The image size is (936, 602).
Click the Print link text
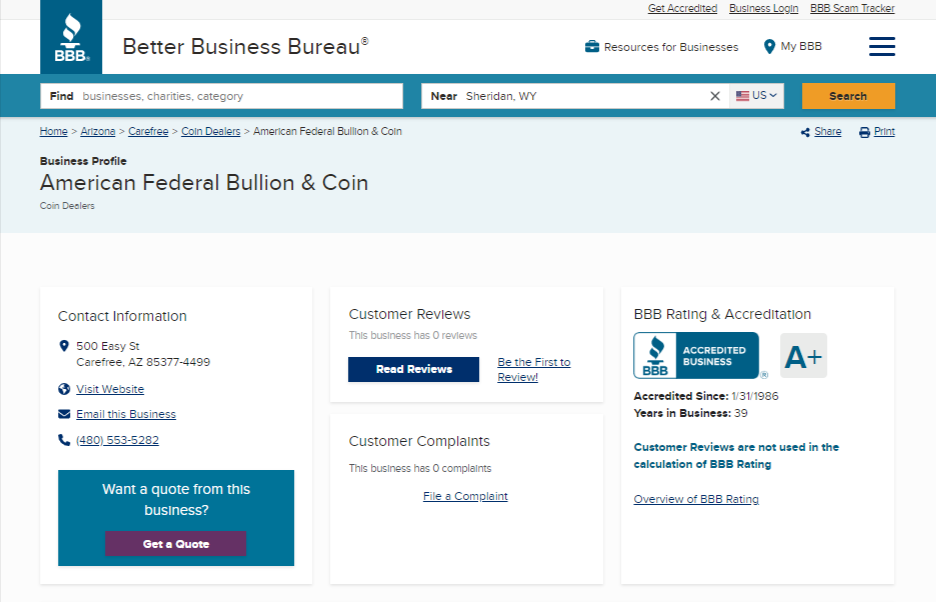[x=884, y=131]
